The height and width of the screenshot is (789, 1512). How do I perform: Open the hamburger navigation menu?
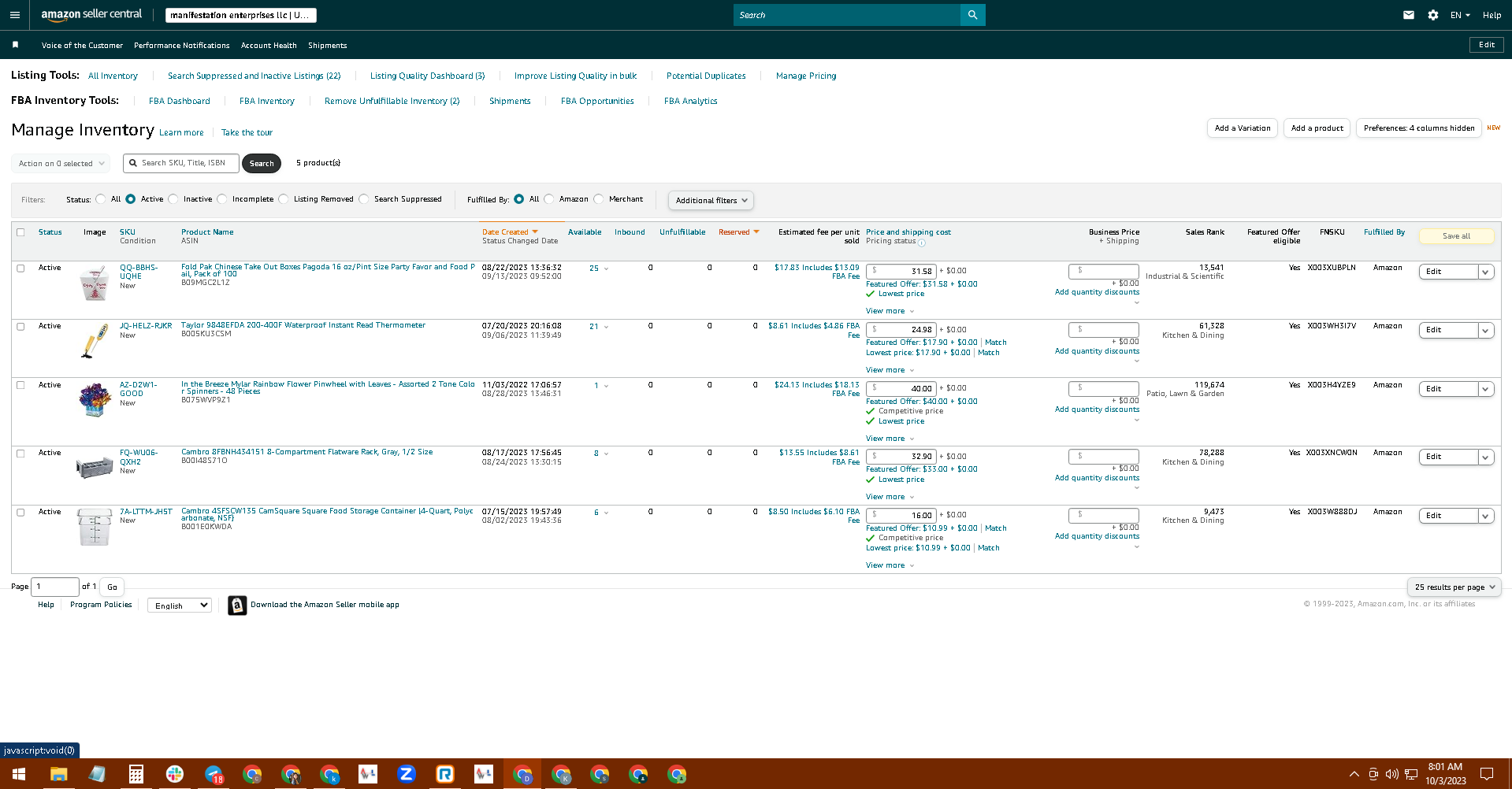[14, 15]
